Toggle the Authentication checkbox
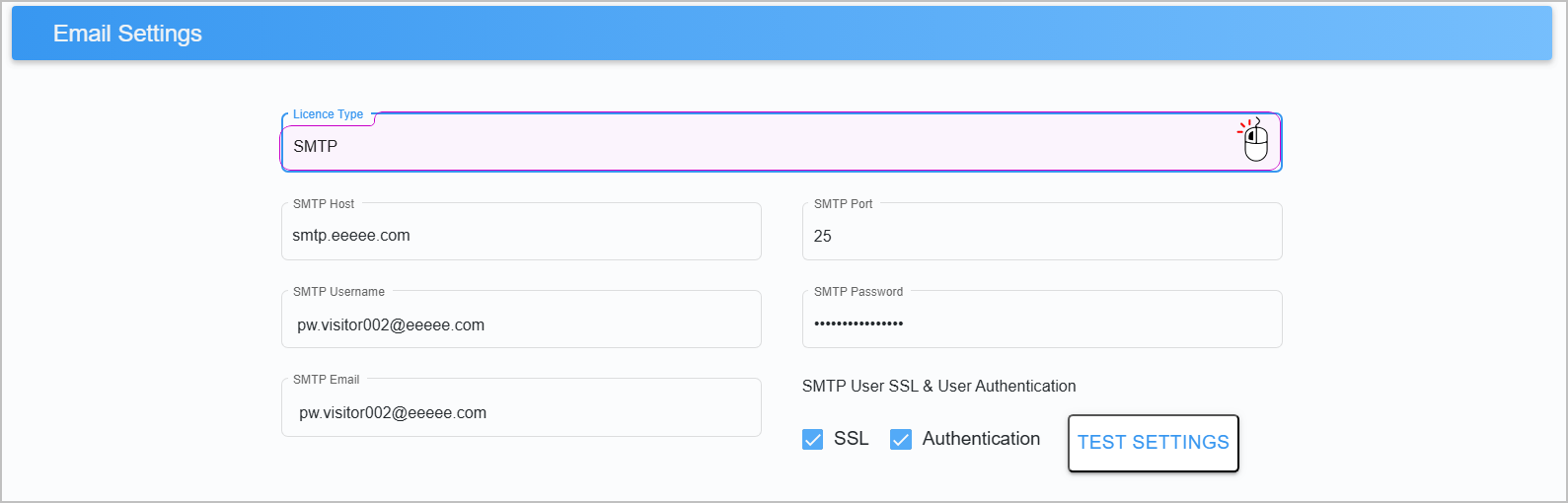The width and height of the screenshot is (1568, 503). [901, 439]
